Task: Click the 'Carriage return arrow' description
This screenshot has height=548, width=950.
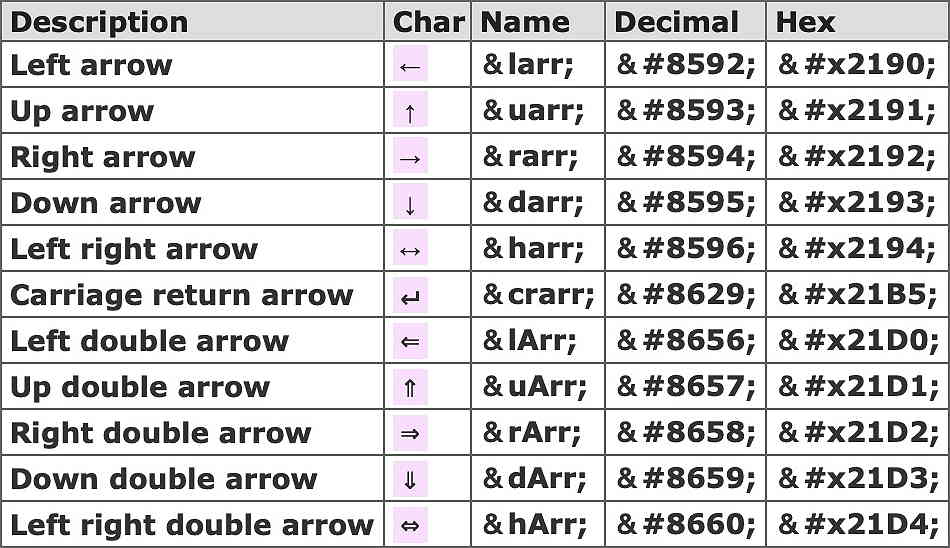Action: click(182, 296)
